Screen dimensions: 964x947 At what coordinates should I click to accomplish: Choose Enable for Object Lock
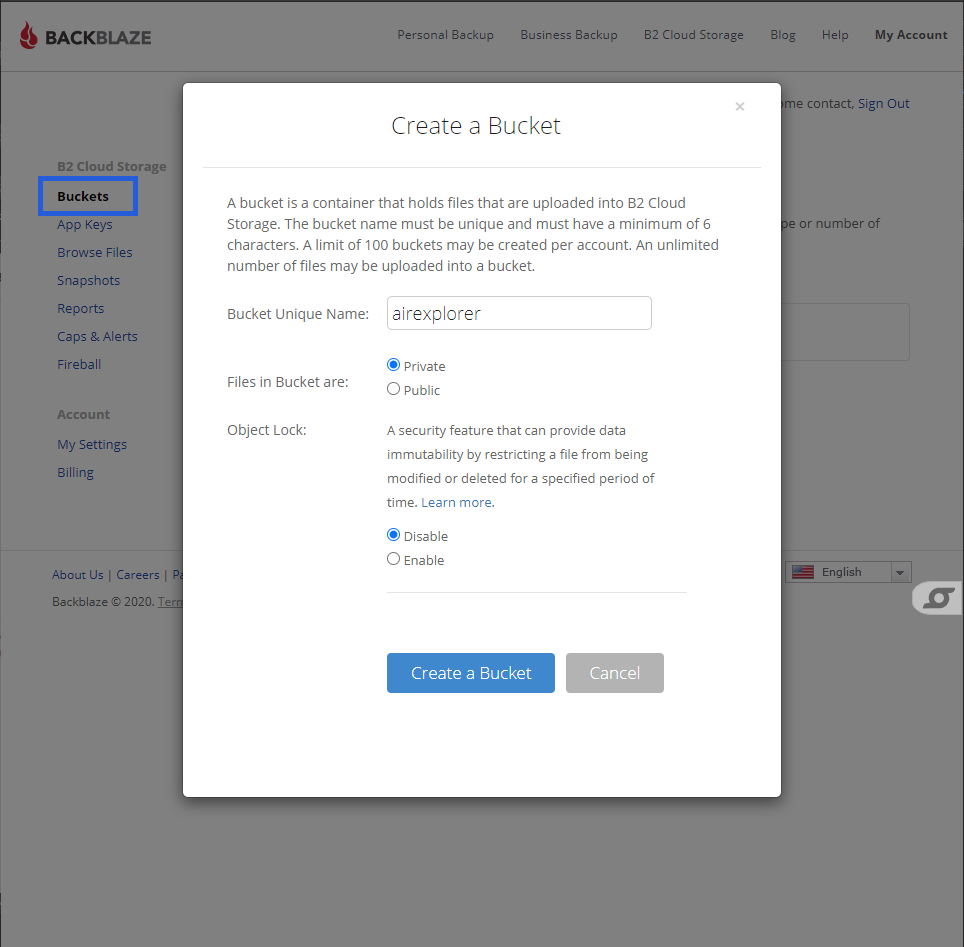393,559
